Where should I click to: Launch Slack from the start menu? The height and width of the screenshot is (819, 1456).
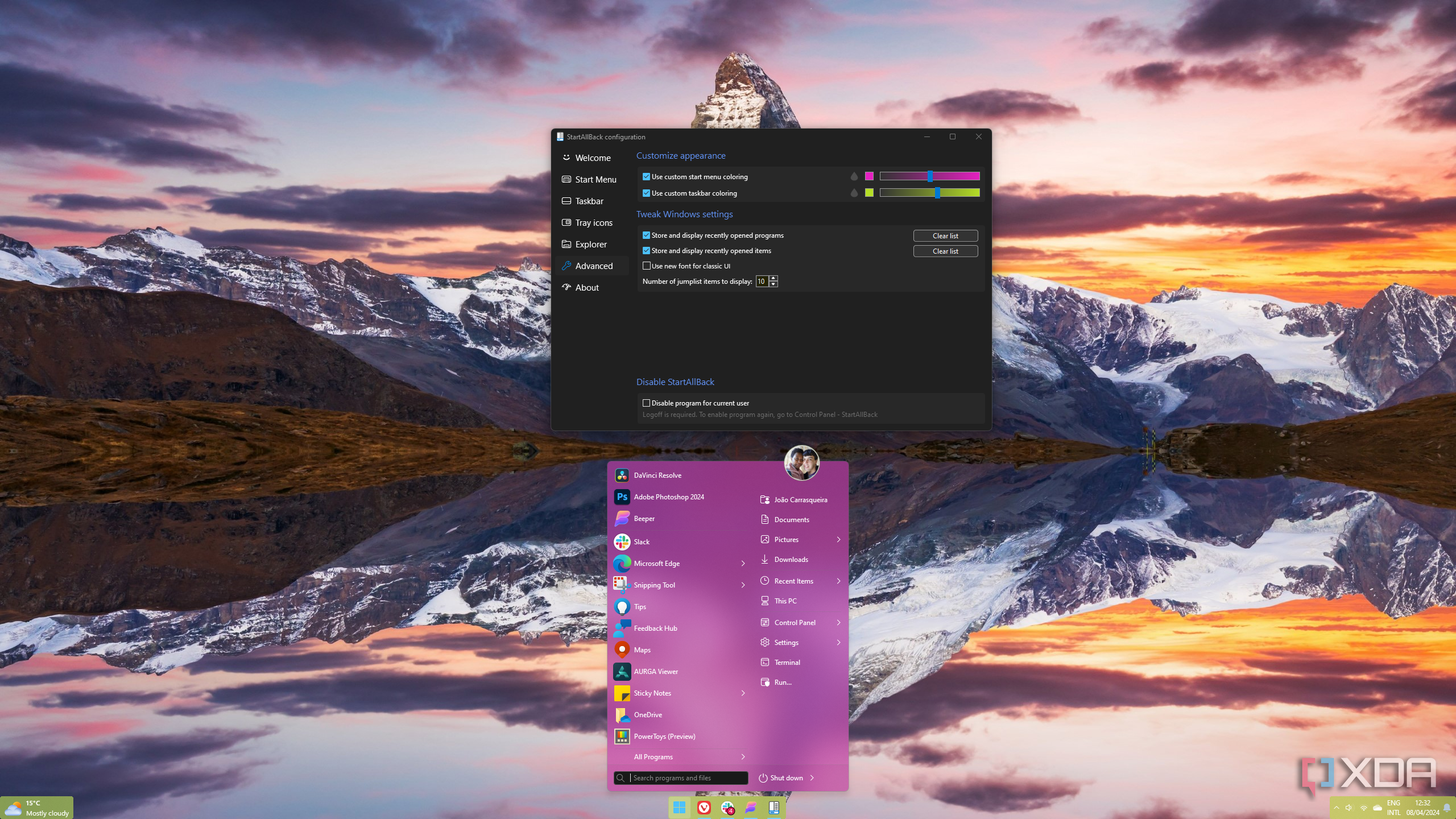(x=642, y=541)
